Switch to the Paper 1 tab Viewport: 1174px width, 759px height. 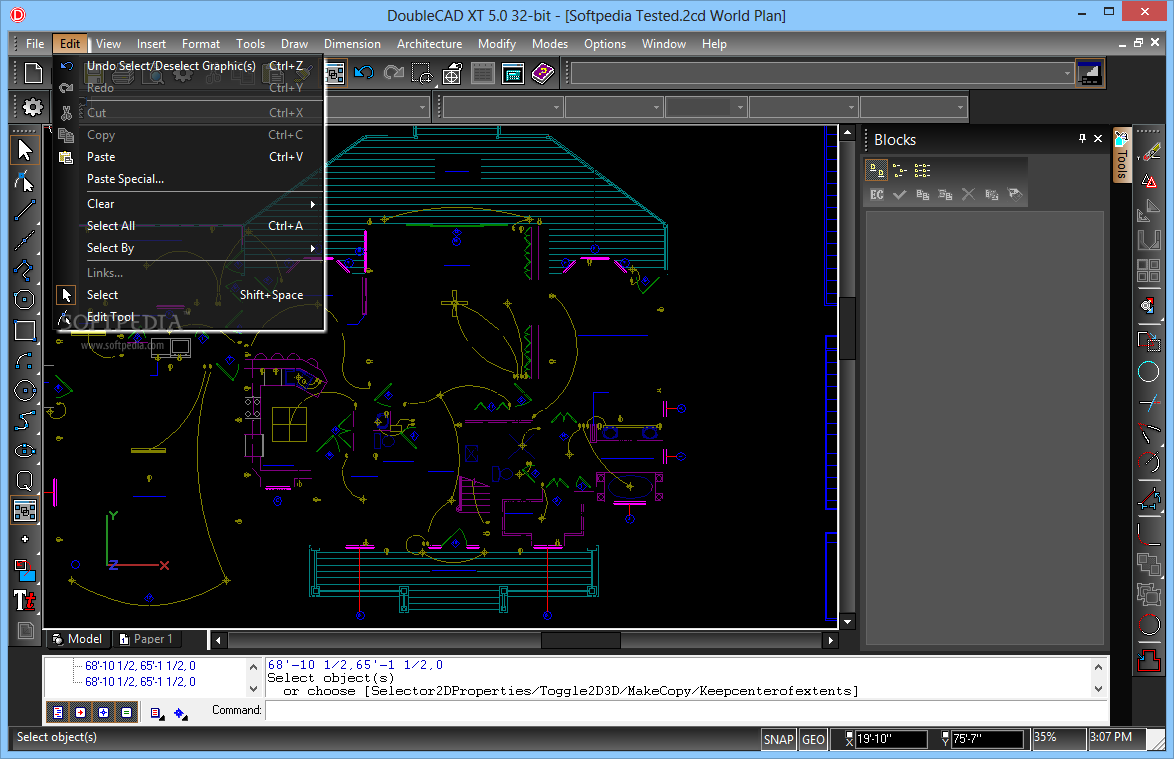point(147,639)
